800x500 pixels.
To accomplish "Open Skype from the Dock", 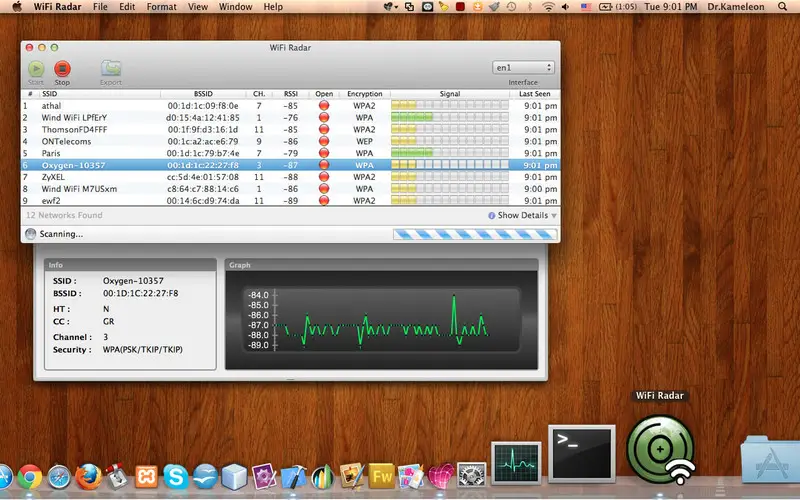I will coord(176,477).
